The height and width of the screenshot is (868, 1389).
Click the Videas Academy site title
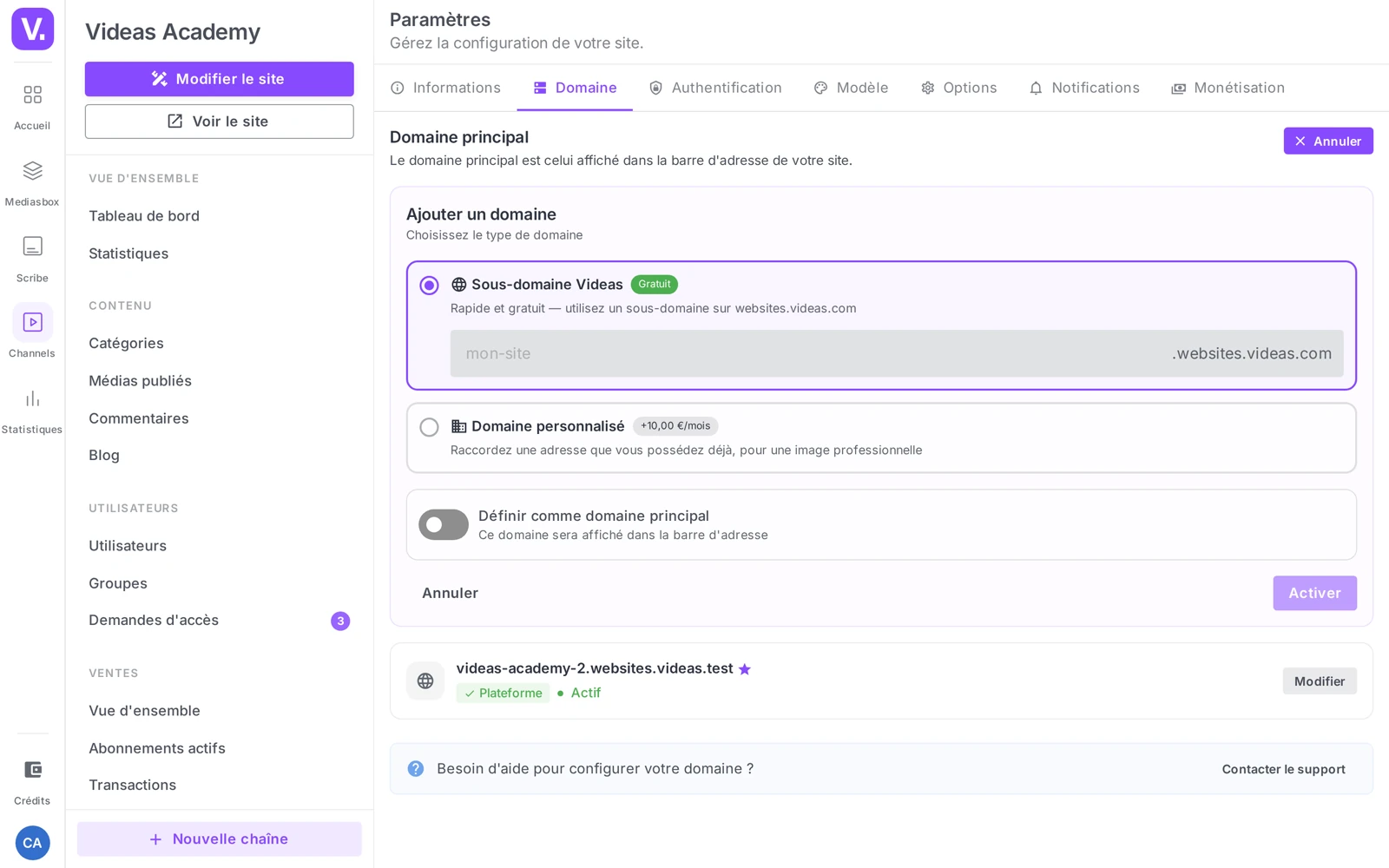click(x=173, y=32)
